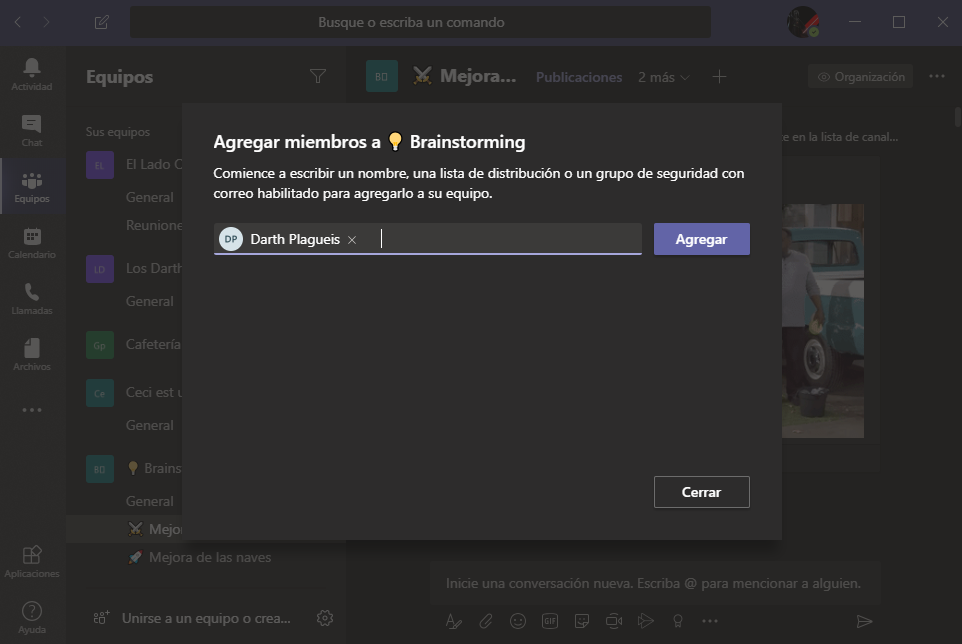Go to Llamadas in the sidebar

(x=32, y=299)
